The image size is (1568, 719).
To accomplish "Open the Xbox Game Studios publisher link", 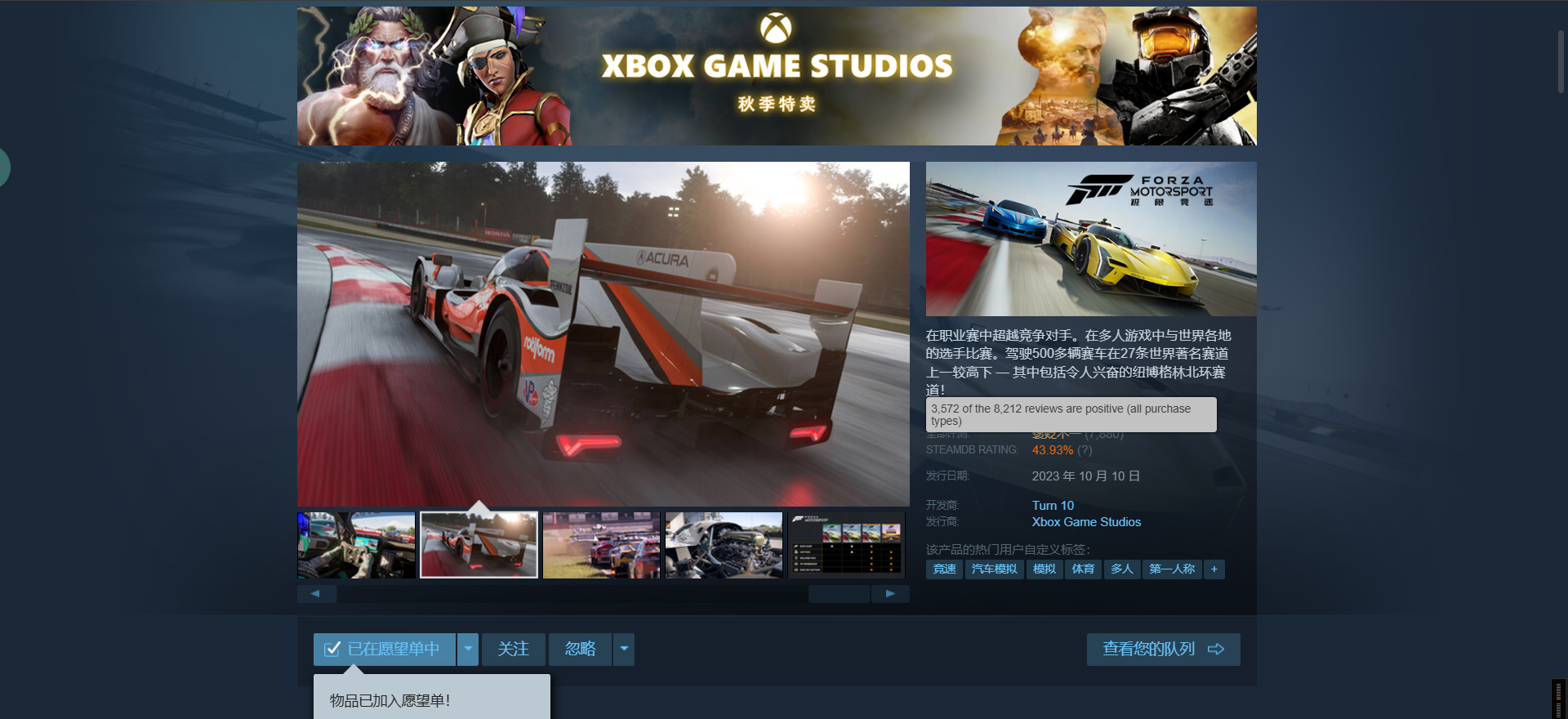I will pyautogui.click(x=1086, y=522).
